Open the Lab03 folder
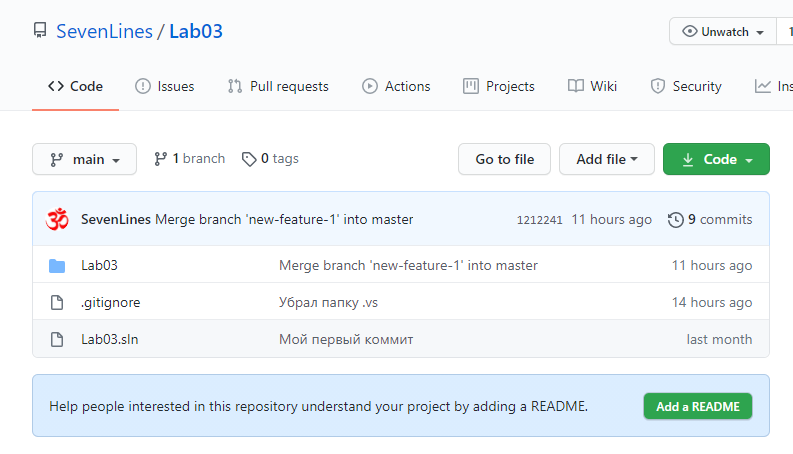Viewport: 793px width, 454px height. [99, 265]
